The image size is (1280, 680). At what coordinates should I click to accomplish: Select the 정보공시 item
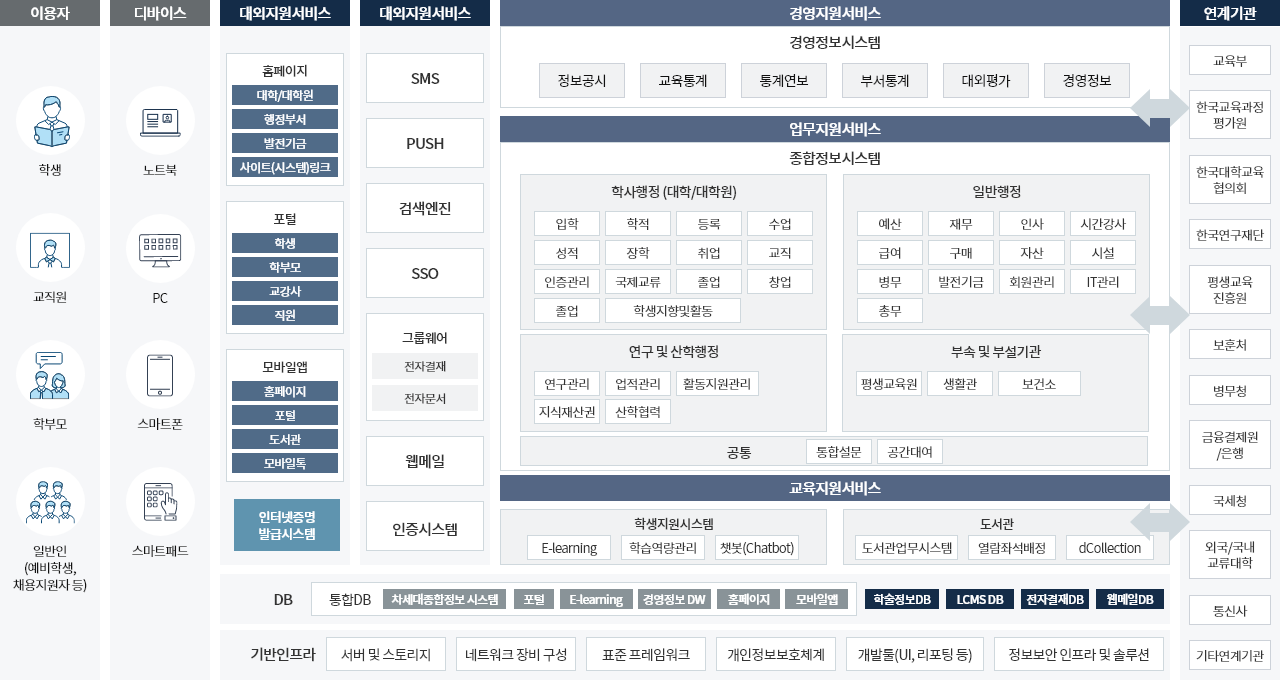coord(581,81)
